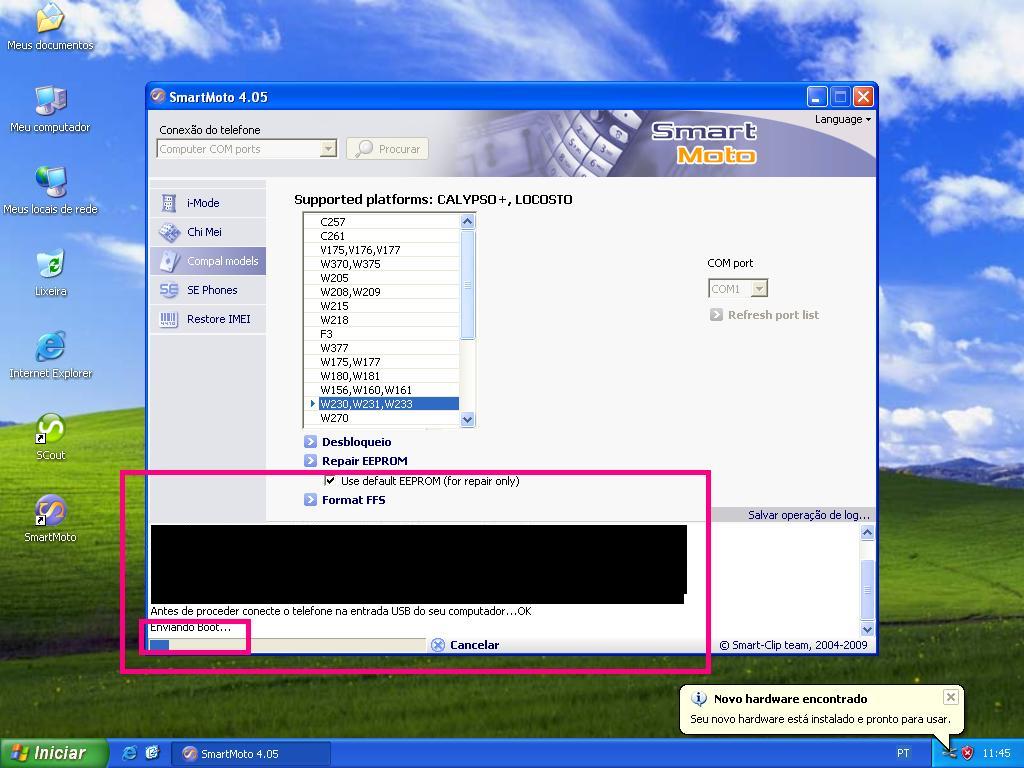Click the 11:45 taskbar clock
The width and height of the screenshot is (1024, 768).
point(997,754)
